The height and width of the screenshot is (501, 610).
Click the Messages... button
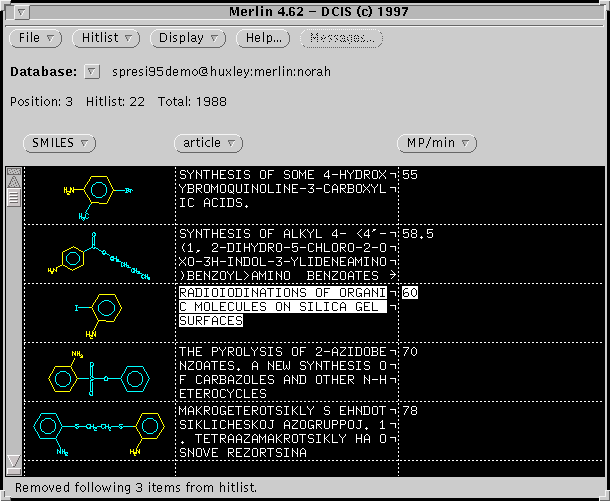[x=341, y=38]
